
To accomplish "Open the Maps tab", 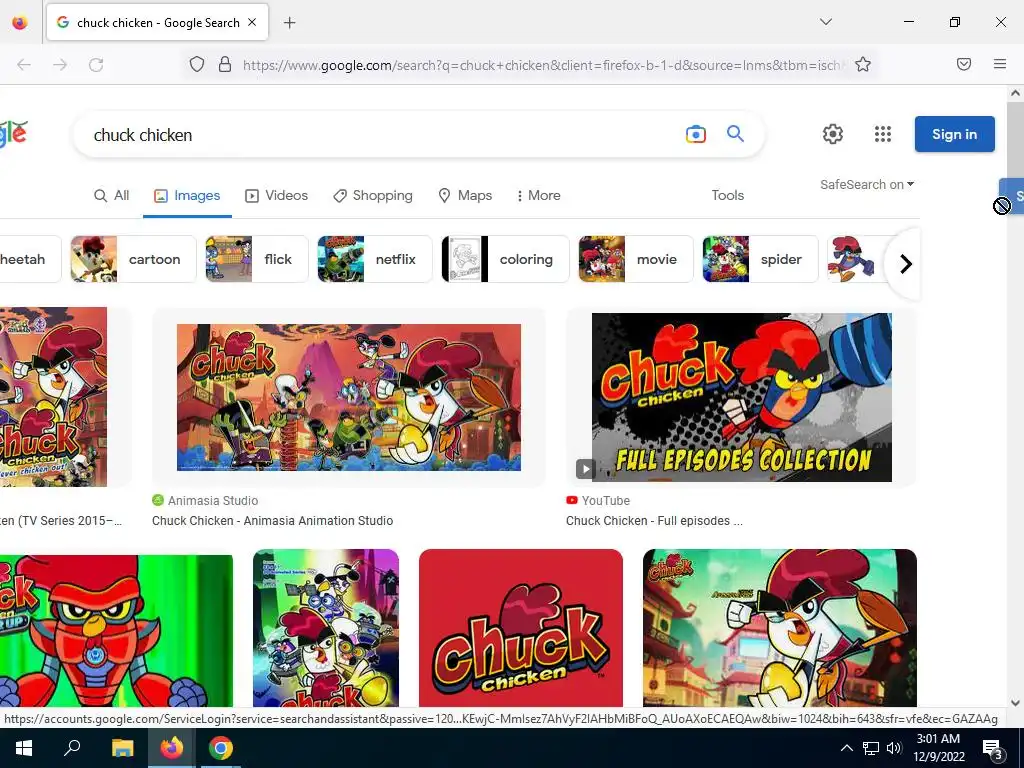I will (x=465, y=195).
